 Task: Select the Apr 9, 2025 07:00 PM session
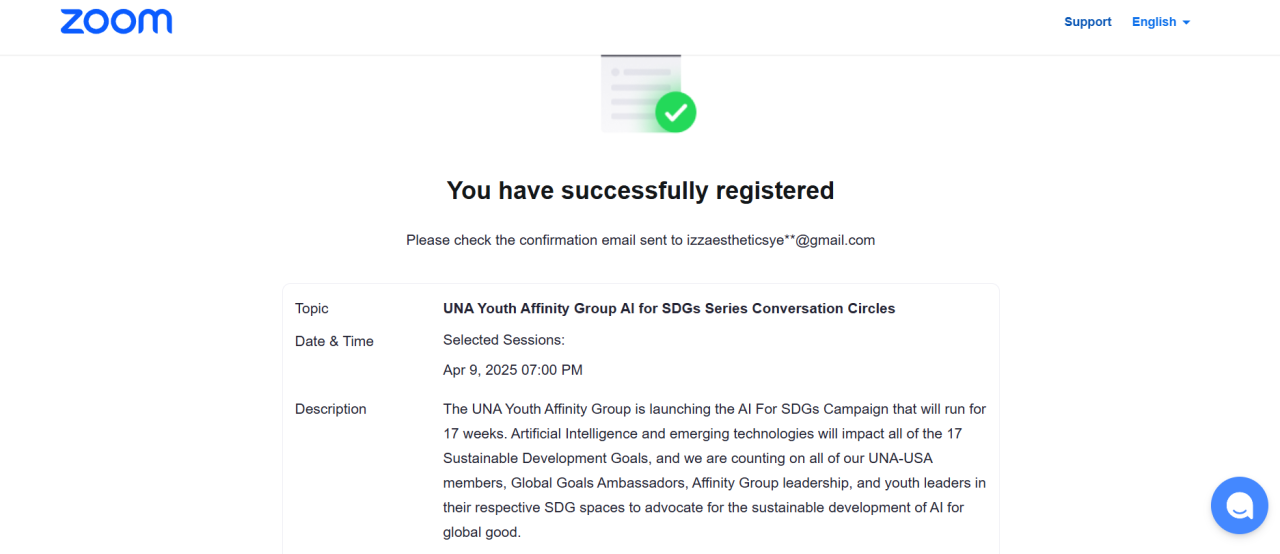(512, 370)
